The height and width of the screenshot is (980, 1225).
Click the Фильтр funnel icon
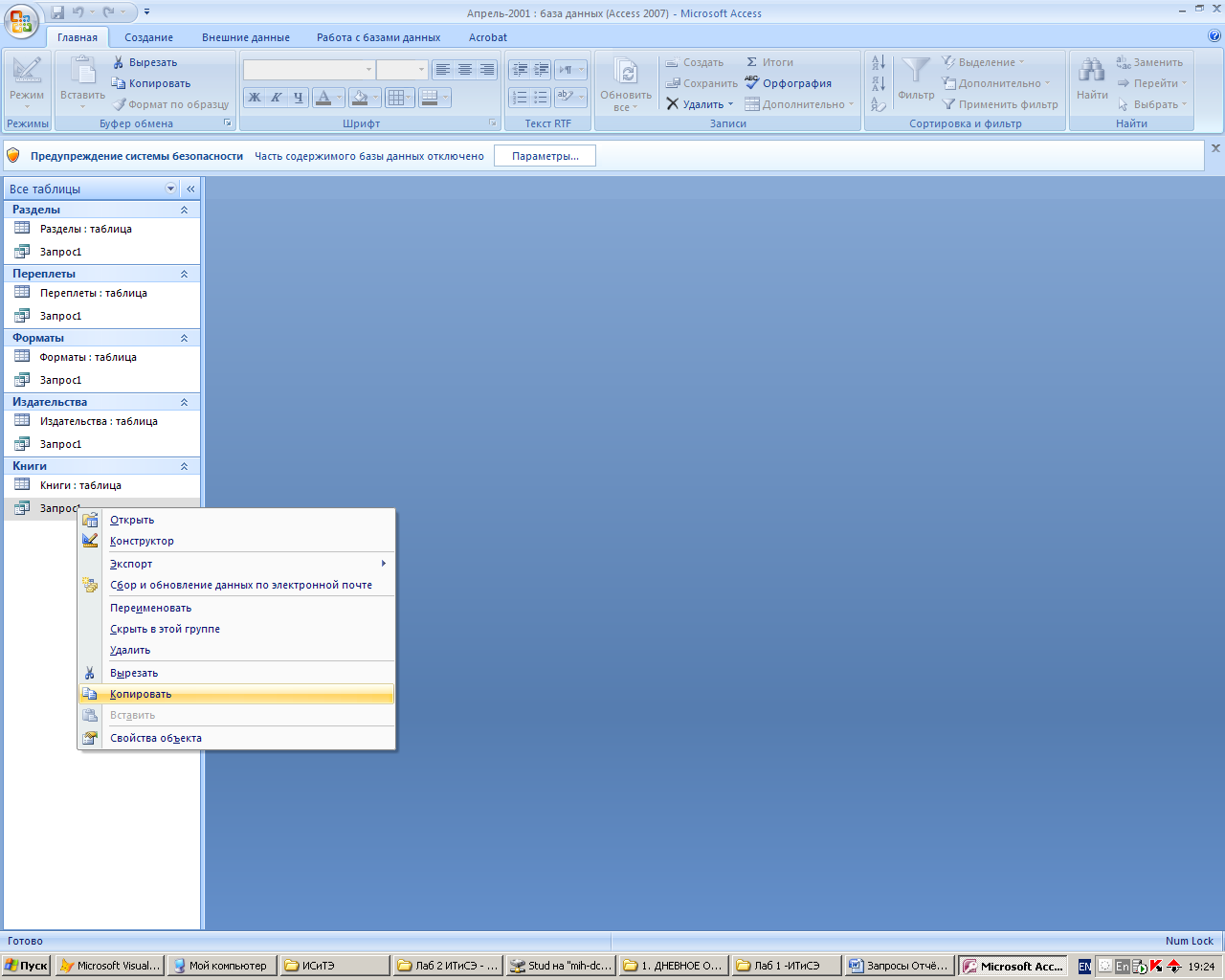point(916,71)
